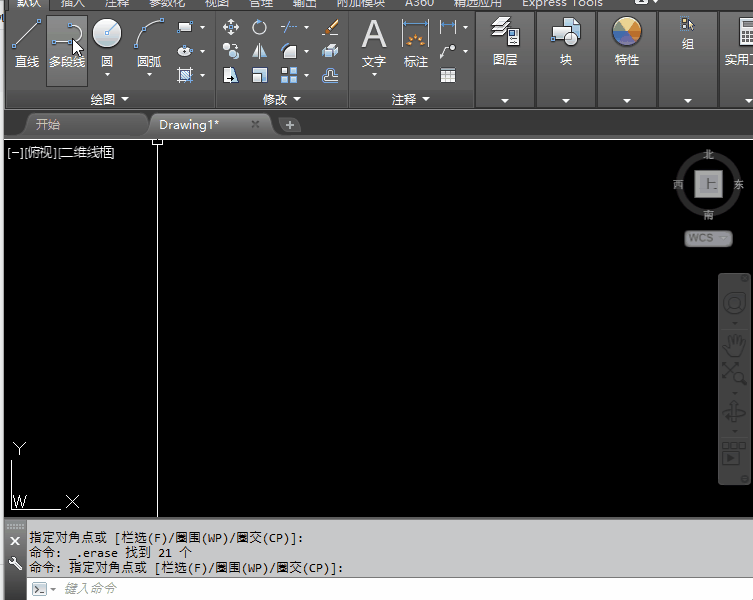Screen dimensions: 753x600
Task: Expand the Modify (修改) panel dropdown
Action: coord(281,100)
